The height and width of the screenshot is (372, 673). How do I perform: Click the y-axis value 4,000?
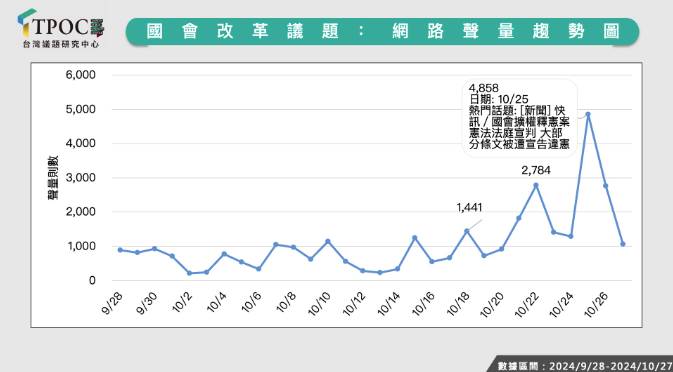[80, 143]
